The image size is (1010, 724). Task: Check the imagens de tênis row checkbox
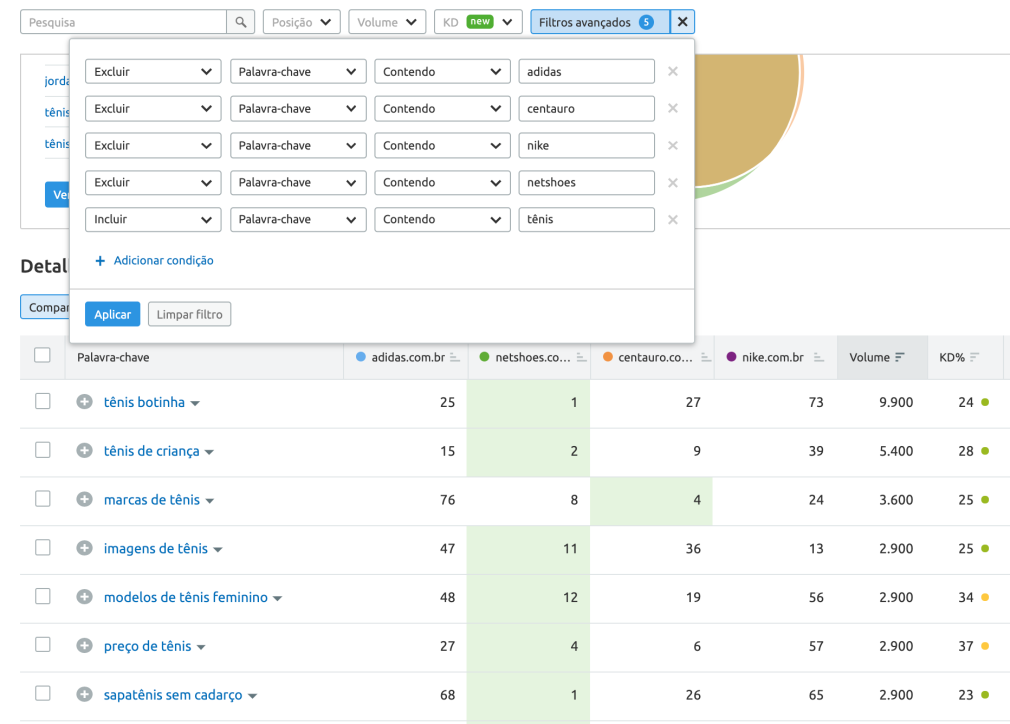pos(43,548)
